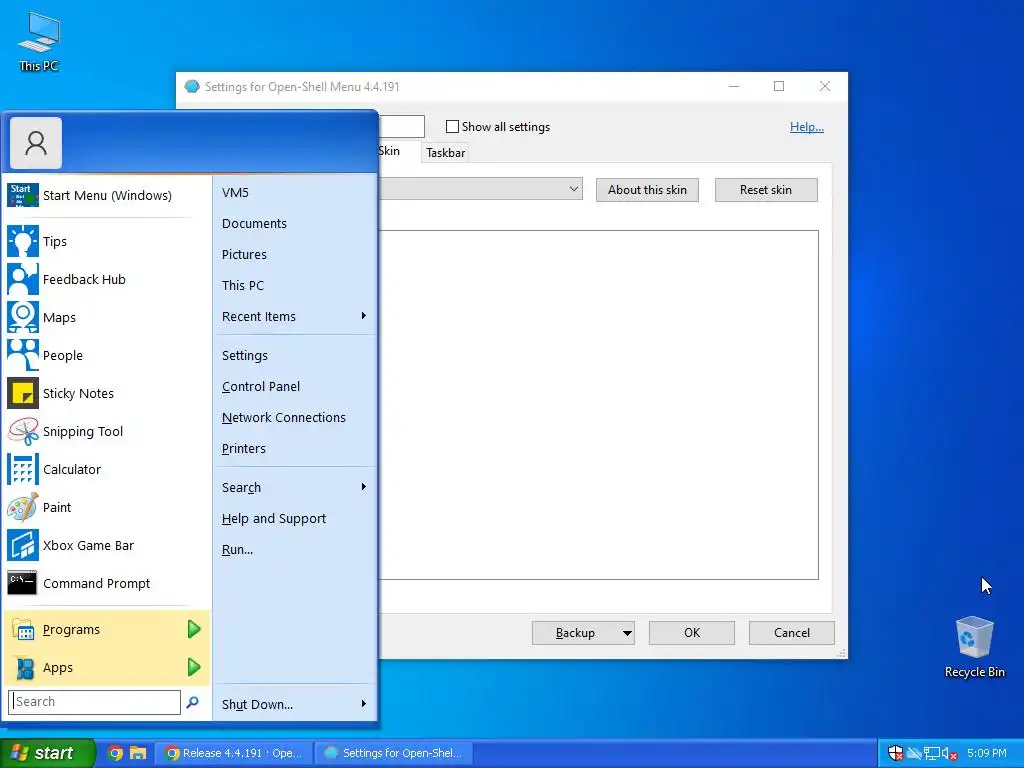Viewport: 1024px width, 768px height.
Task: Click Start Menu (Windows) icon
Action: click(23, 195)
